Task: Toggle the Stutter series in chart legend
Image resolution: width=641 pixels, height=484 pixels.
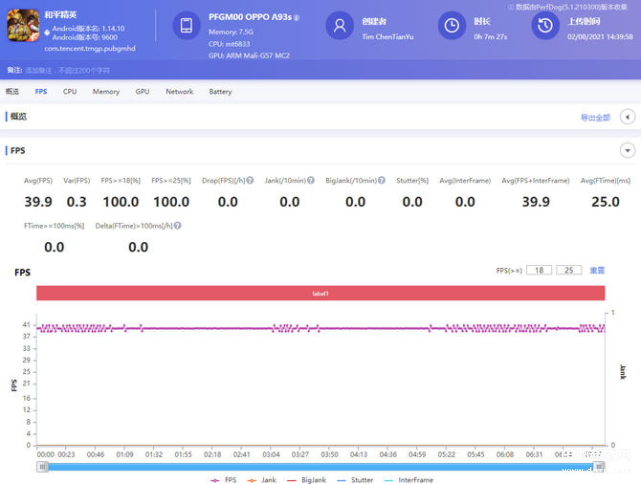Action: coord(355,480)
